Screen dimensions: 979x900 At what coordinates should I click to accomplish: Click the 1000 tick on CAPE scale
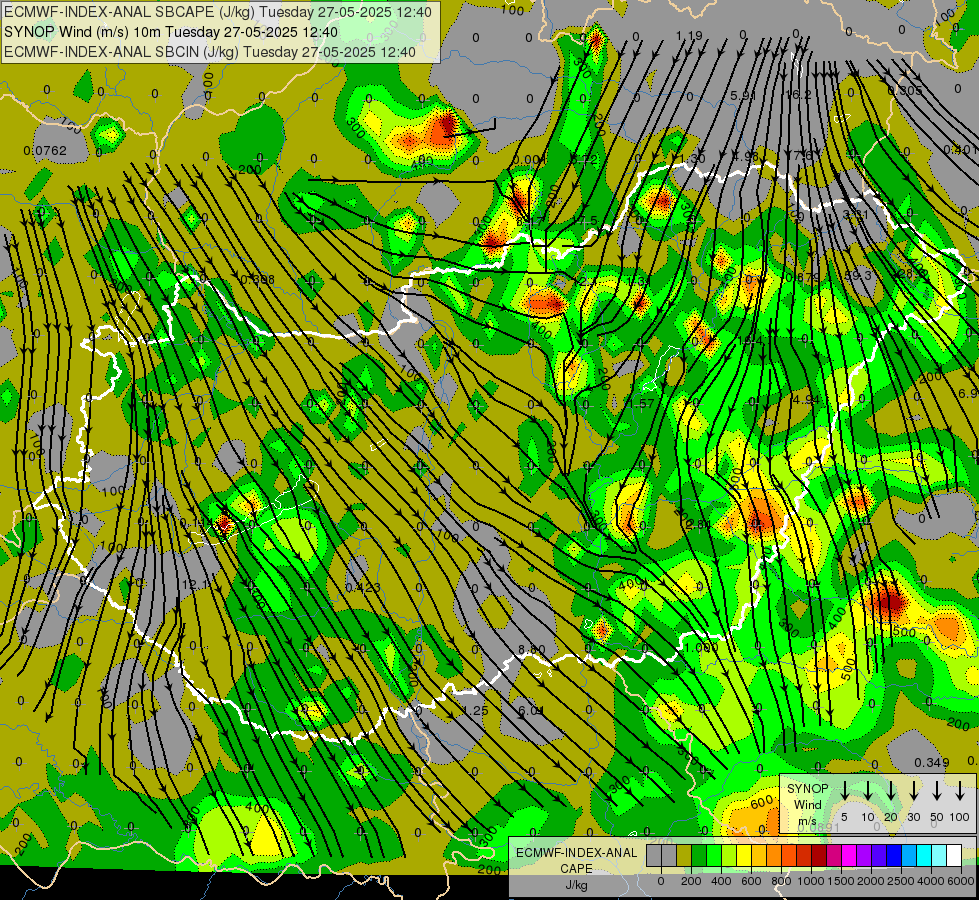click(811, 881)
